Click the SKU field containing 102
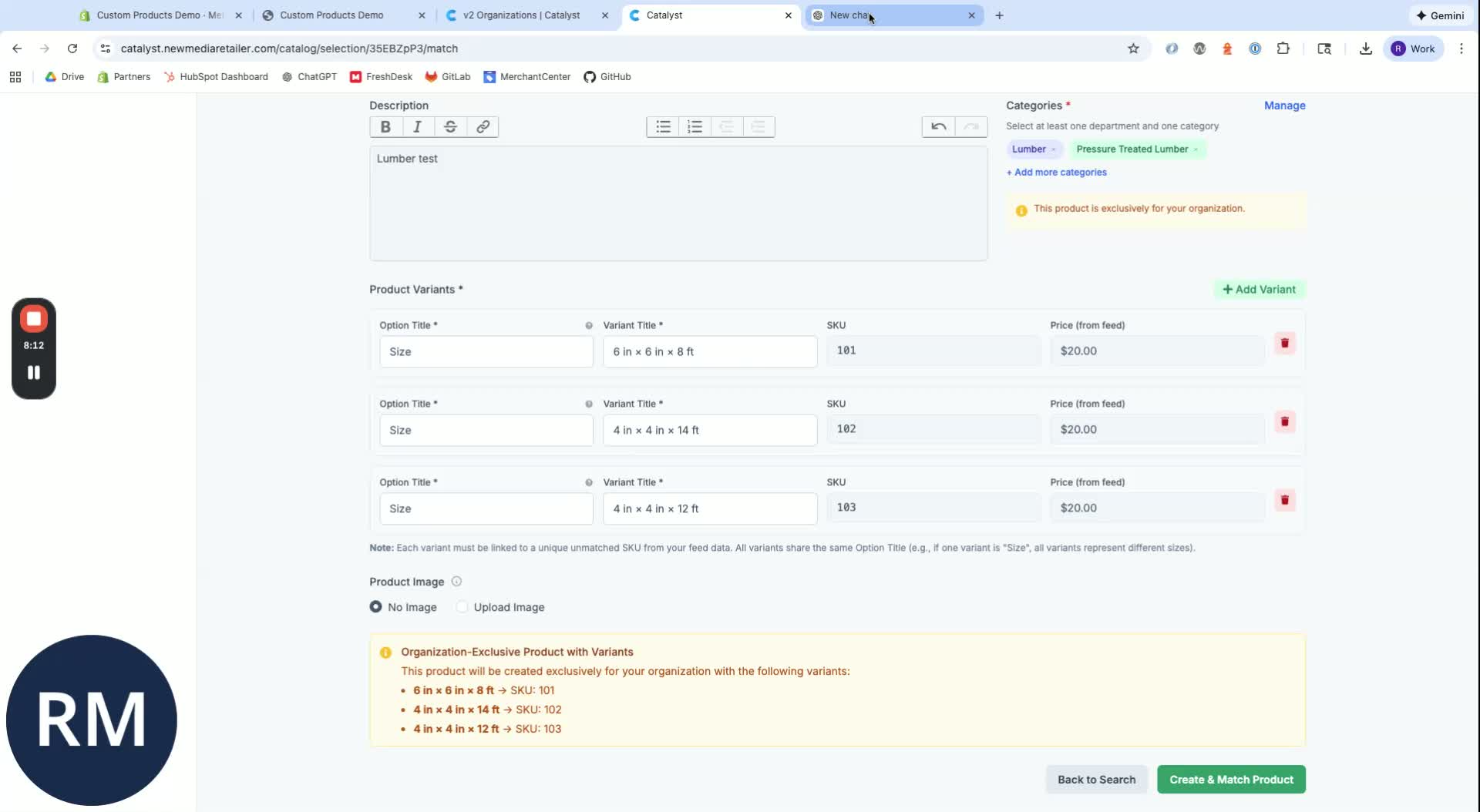This screenshot has height=812, width=1480. click(933, 429)
